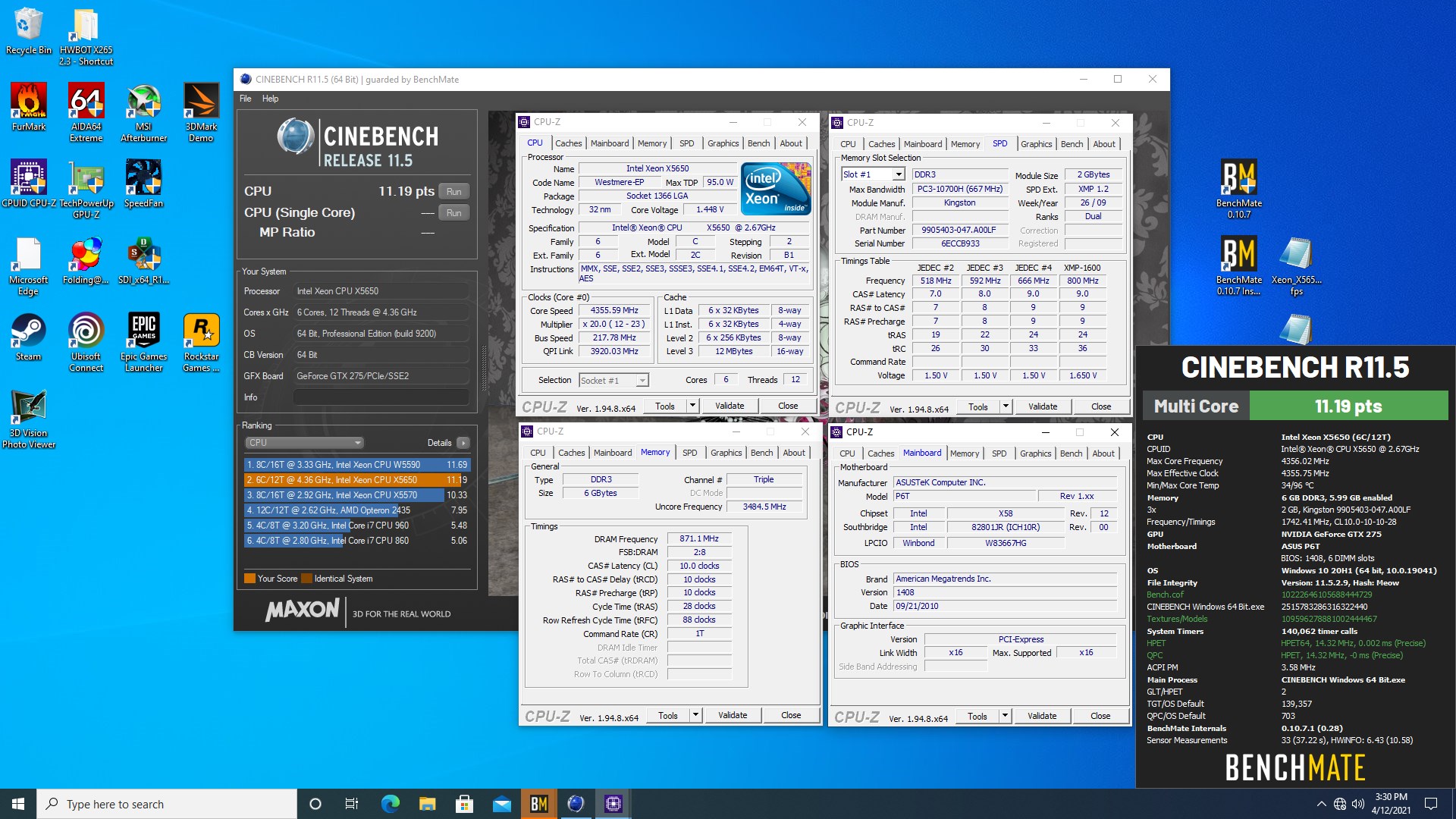
Task: Click BenchMate icon in the taskbar
Action: [x=538, y=804]
